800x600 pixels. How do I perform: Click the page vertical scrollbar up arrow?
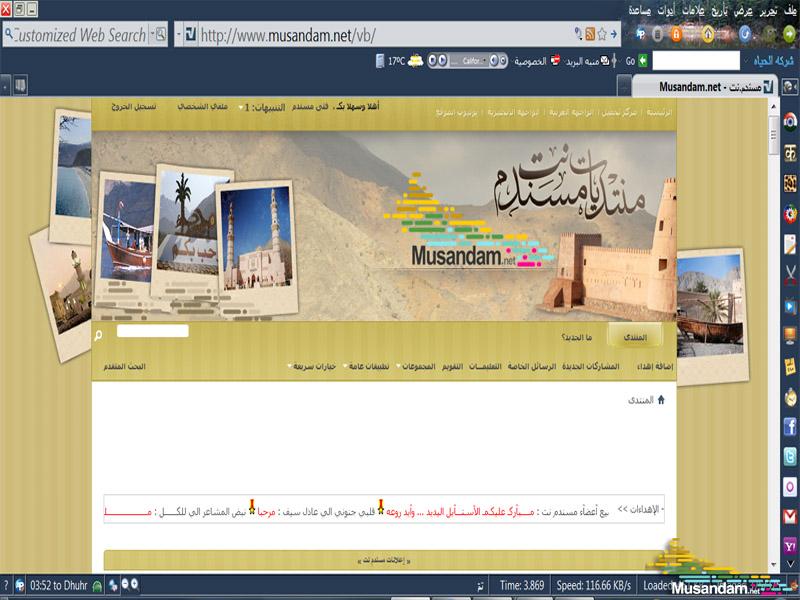pos(773,106)
